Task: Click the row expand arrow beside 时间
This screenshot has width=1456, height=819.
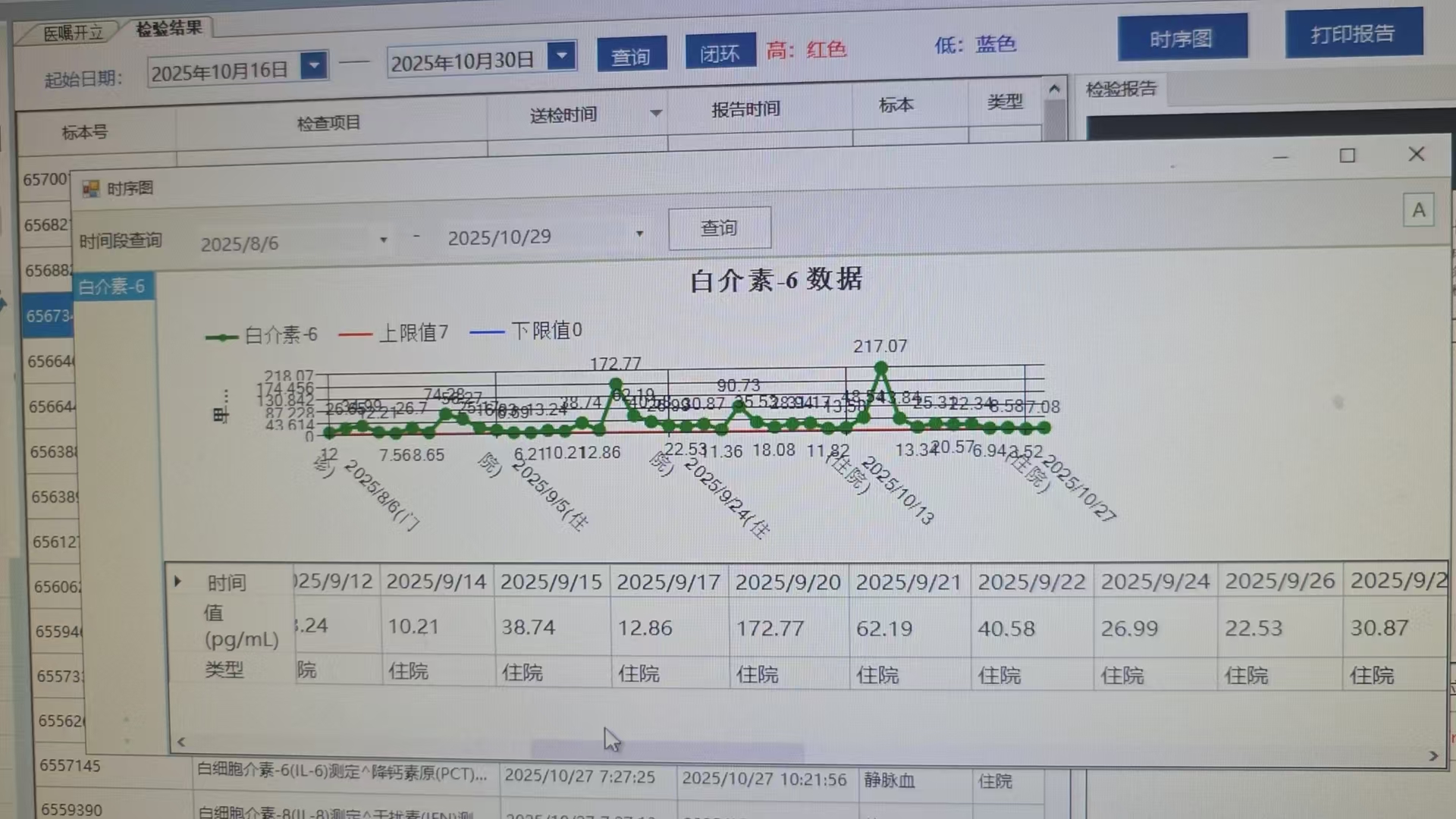Action: pos(177,582)
